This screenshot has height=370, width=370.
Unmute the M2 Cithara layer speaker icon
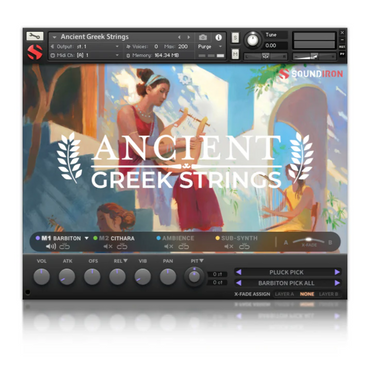[x=108, y=247]
